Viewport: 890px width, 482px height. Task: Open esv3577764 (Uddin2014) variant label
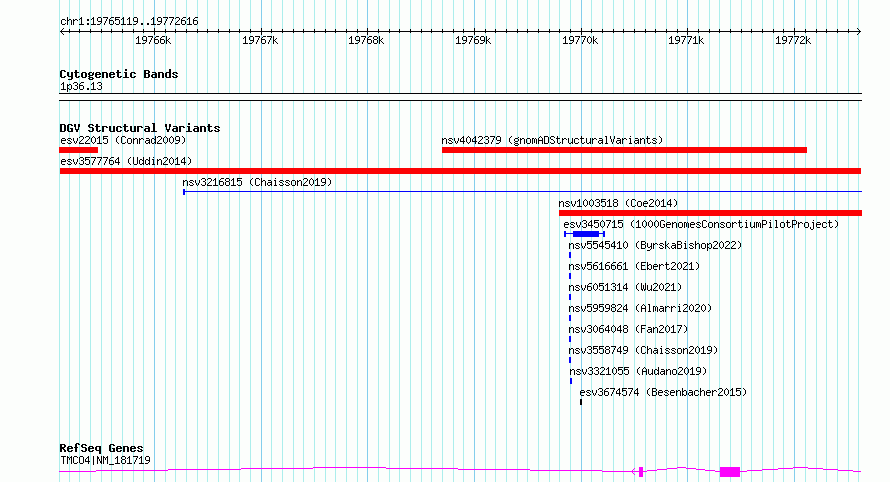(x=126, y=161)
